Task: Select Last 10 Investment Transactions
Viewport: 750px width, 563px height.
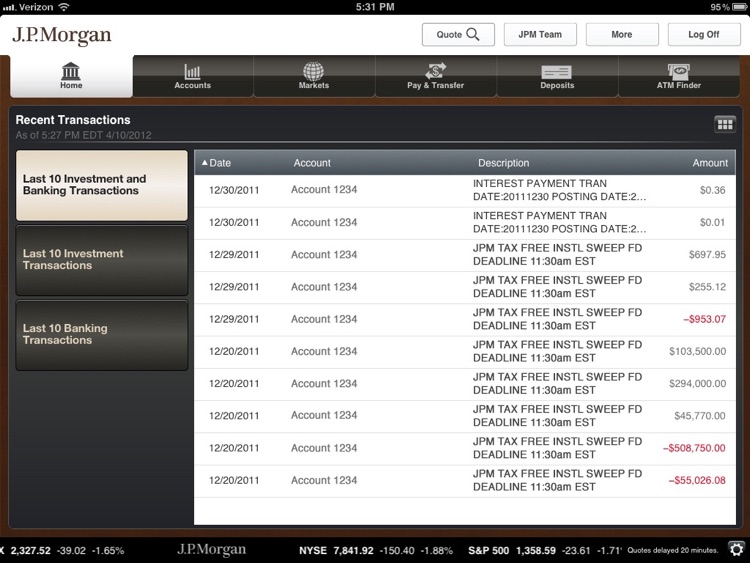Action: 102,260
